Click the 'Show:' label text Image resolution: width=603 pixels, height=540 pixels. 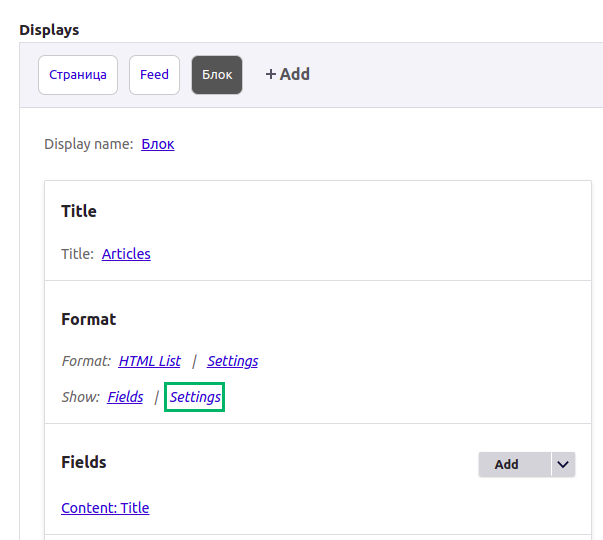point(80,397)
